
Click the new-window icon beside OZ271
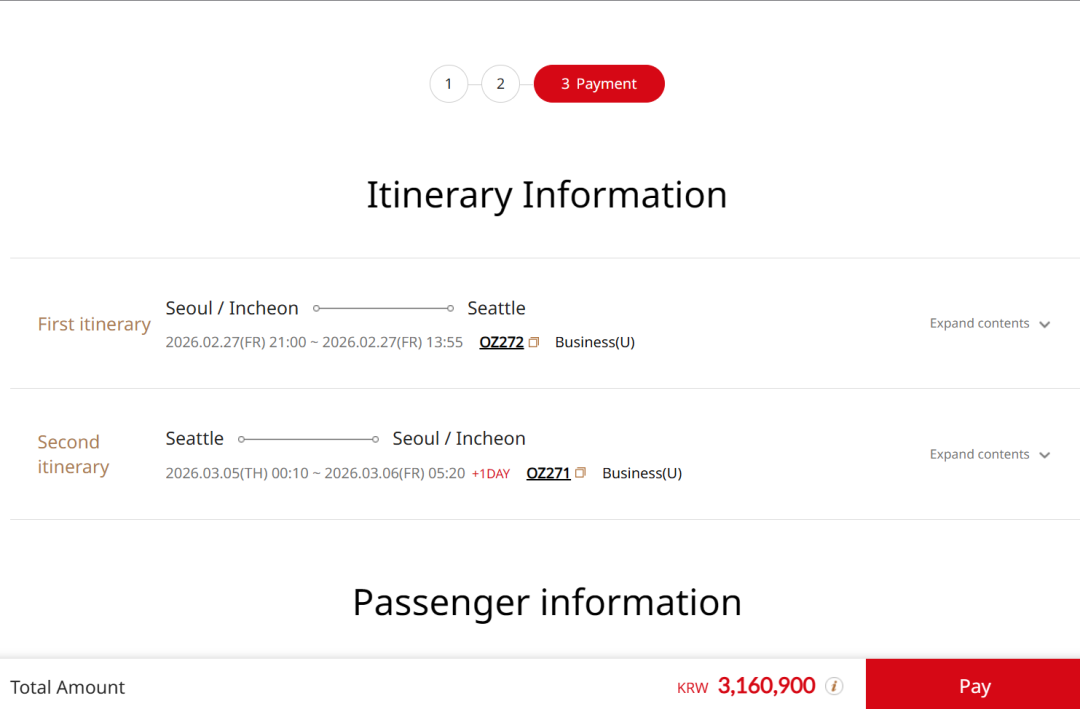(581, 473)
